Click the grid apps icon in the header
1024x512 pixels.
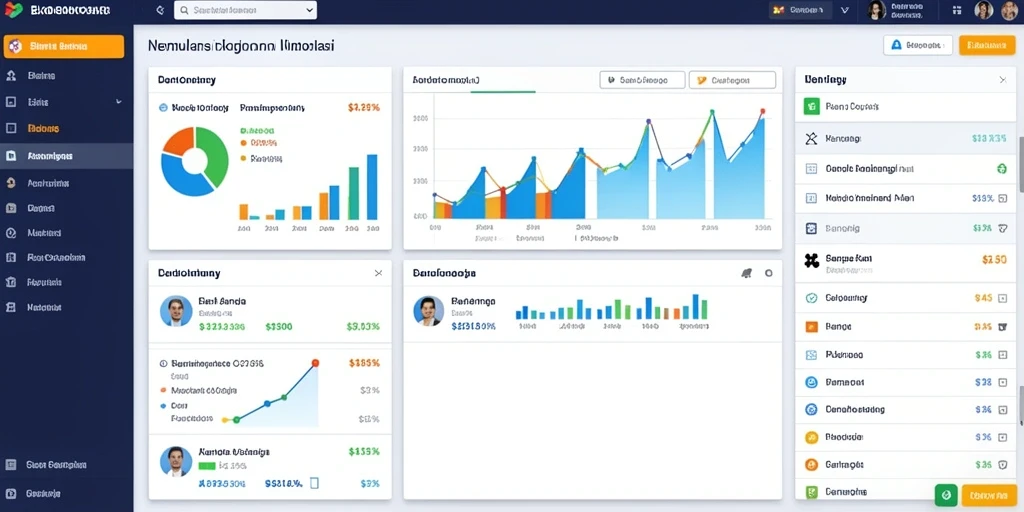957,10
